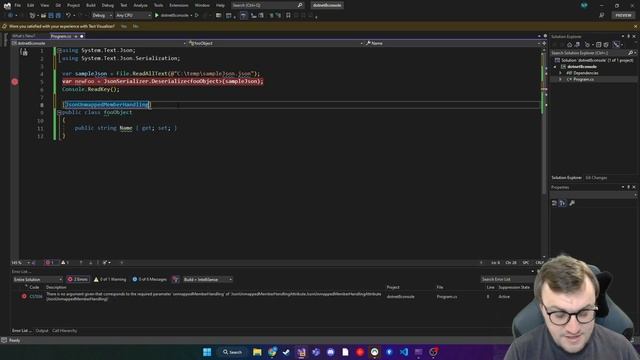Select the CS error code link
This screenshot has width=640, height=360.
tap(36, 297)
